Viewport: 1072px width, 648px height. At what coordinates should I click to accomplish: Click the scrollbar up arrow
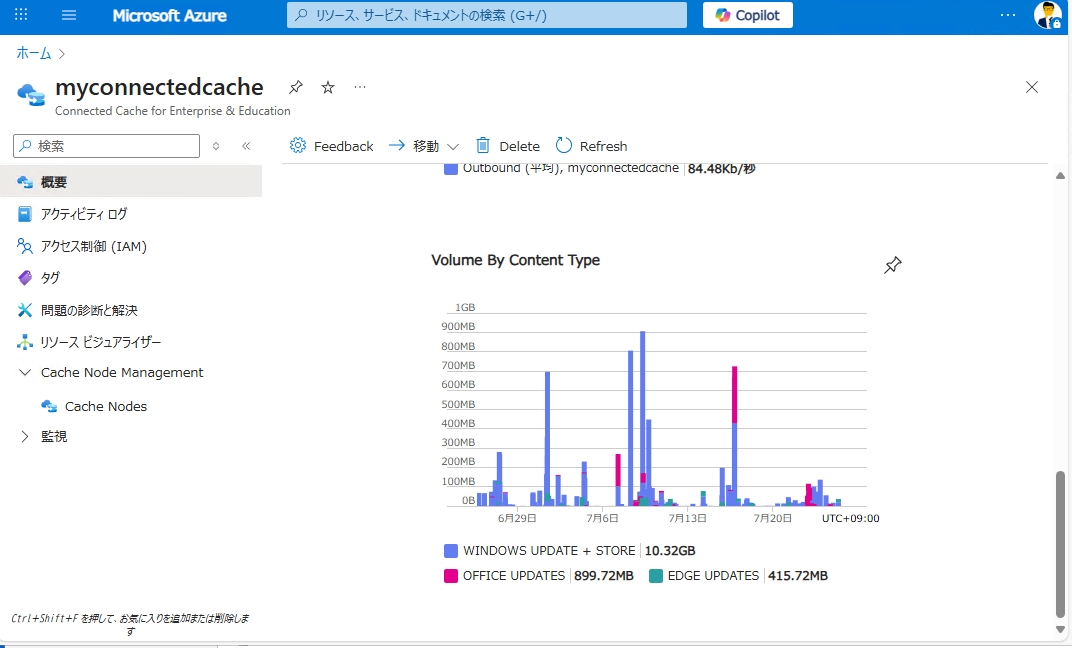tap(1060, 176)
